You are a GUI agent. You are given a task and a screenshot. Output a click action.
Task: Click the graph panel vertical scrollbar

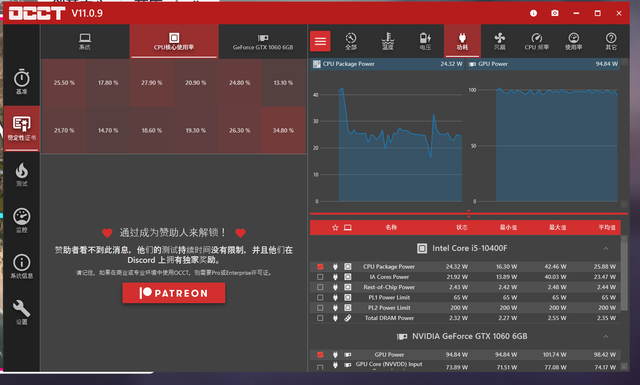[624, 133]
